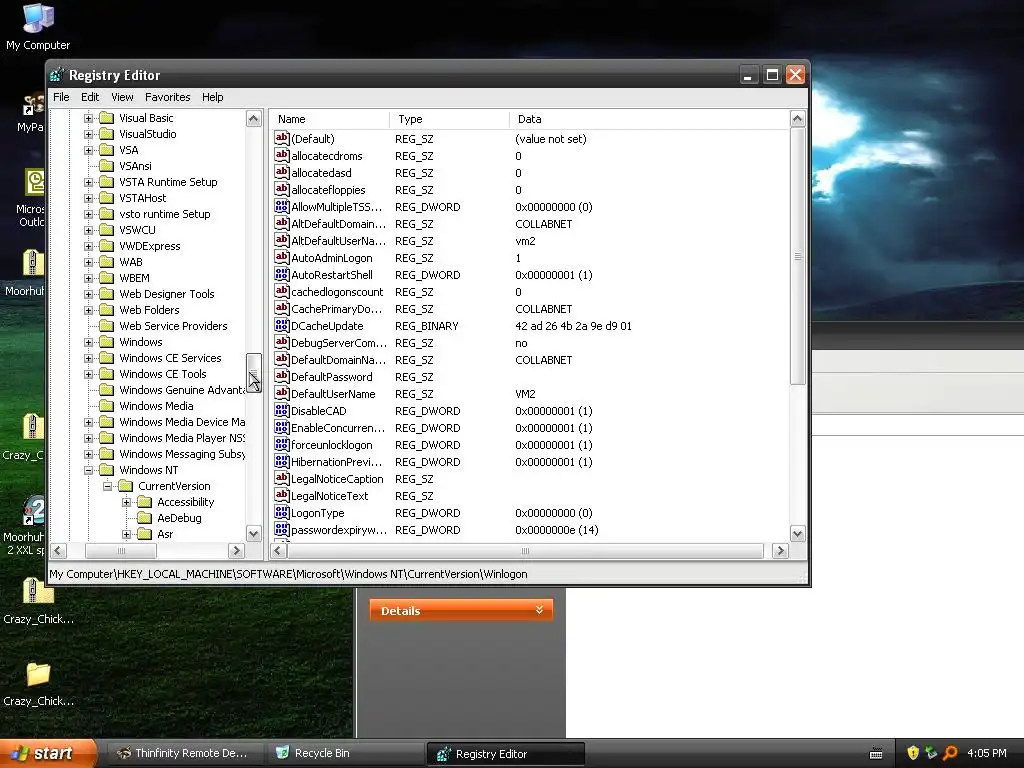Sort values by the Name column header
The width and height of the screenshot is (1024, 768).
(x=329, y=119)
